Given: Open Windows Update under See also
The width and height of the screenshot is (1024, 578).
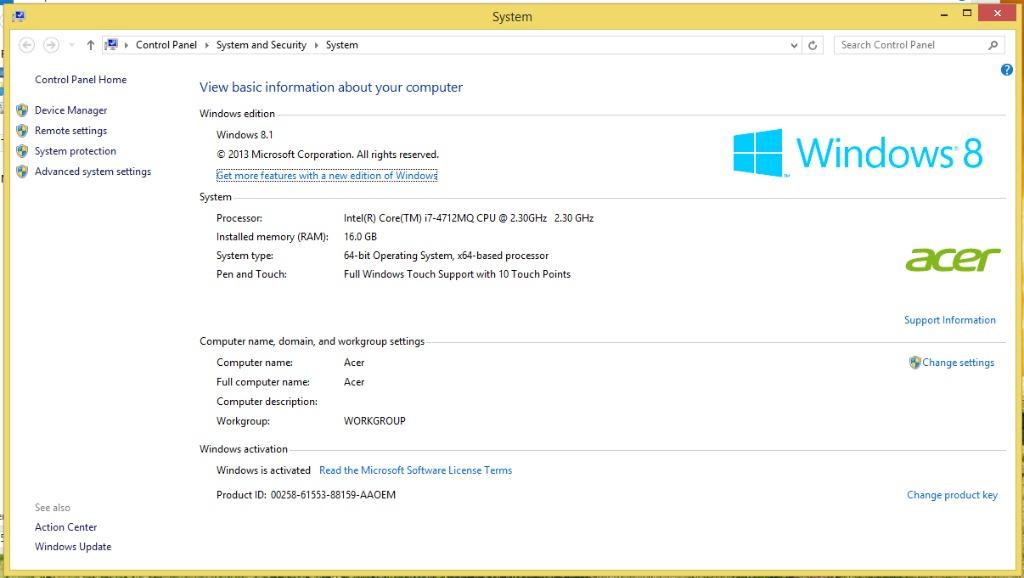Looking at the screenshot, I should [72, 547].
